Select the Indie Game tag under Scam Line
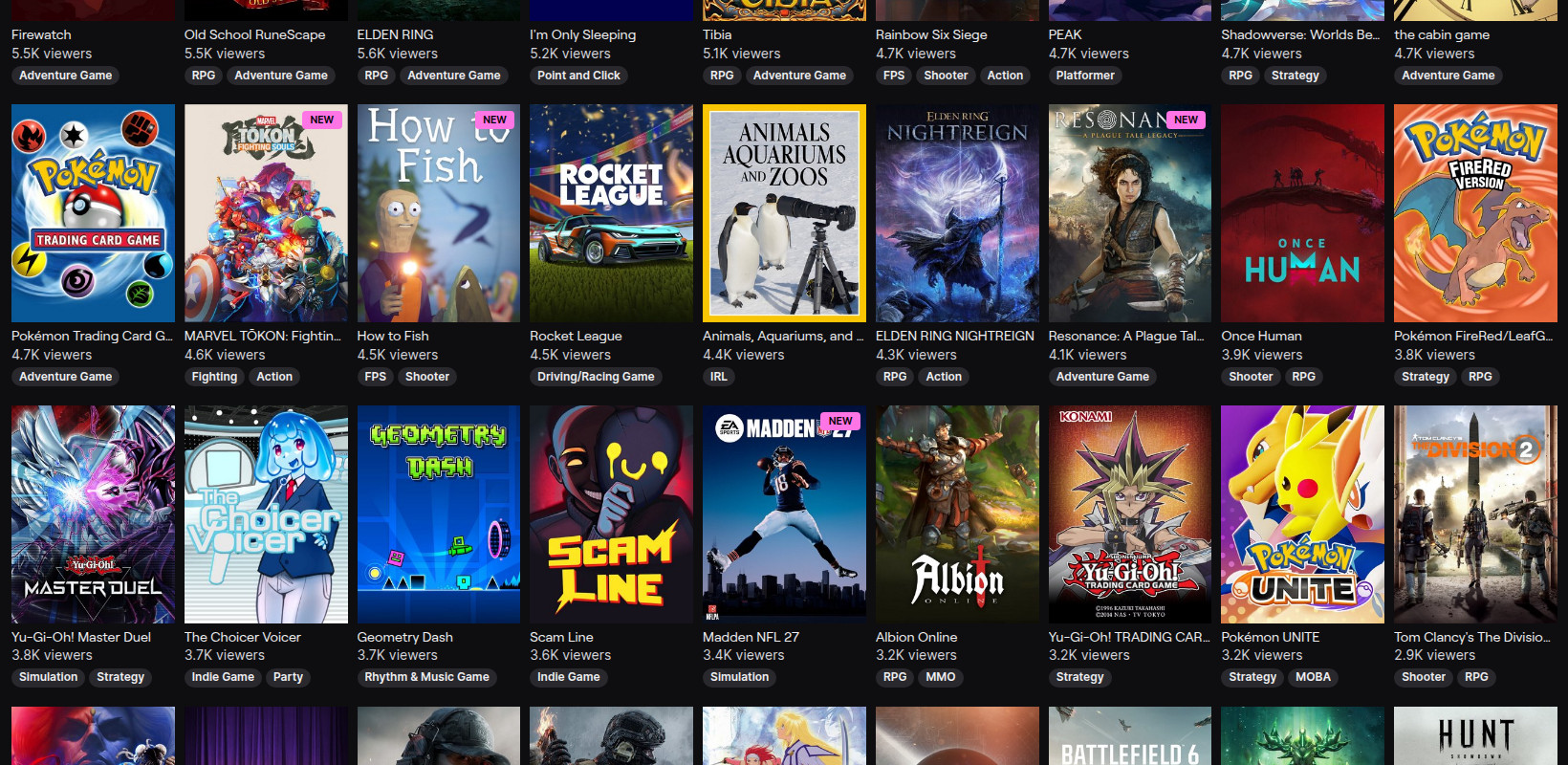 coord(569,677)
